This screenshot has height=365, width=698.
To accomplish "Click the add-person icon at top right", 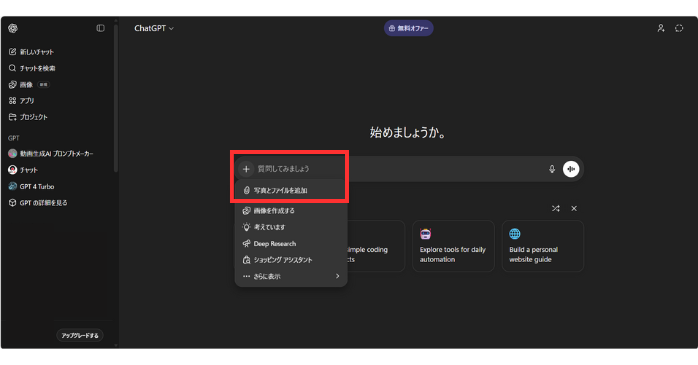I will pos(661,28).
